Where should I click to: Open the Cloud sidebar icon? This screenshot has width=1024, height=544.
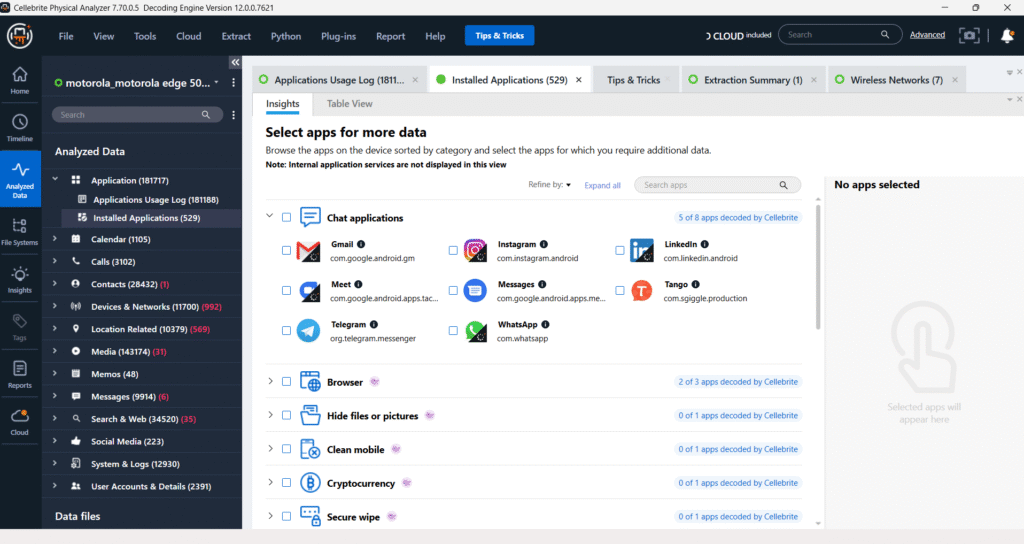point(20,422)
